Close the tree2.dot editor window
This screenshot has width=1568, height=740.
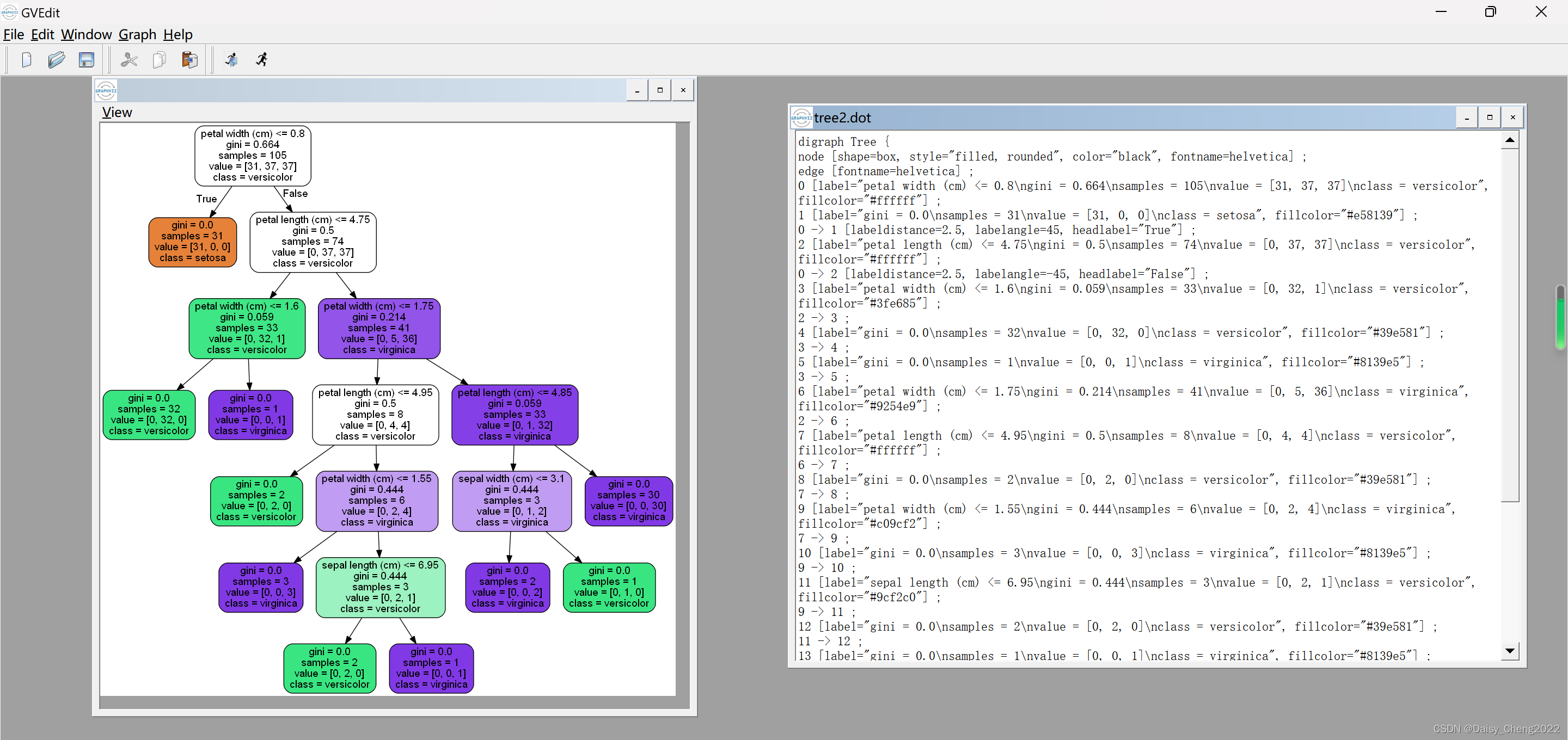pyautogui.click(x=1512, y=118)
